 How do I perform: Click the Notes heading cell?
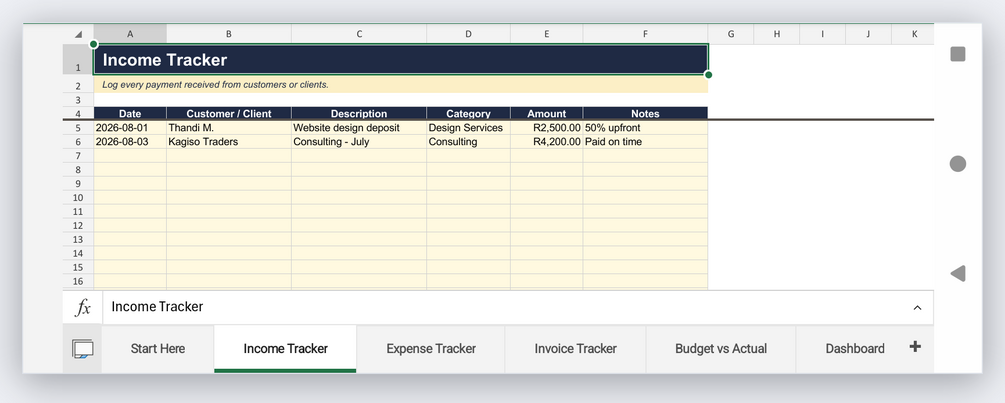point(645,113)
